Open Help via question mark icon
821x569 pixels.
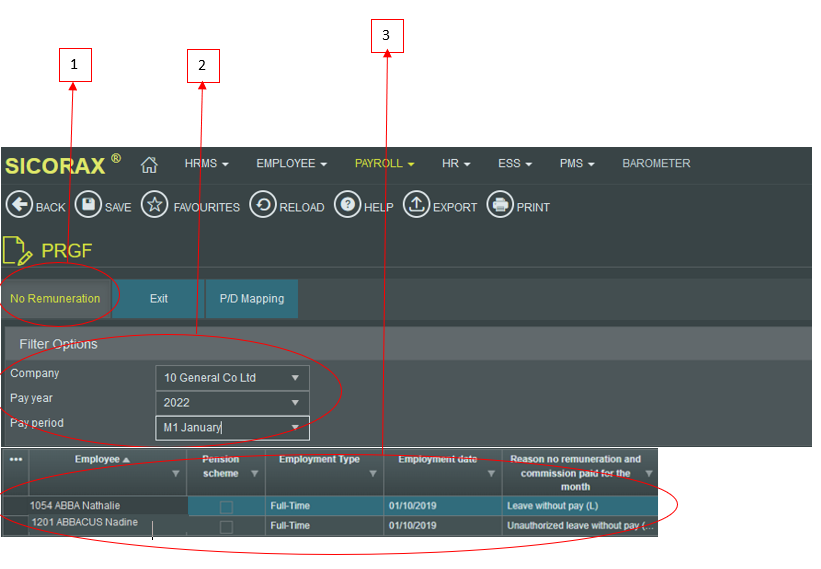coord(347,205)
